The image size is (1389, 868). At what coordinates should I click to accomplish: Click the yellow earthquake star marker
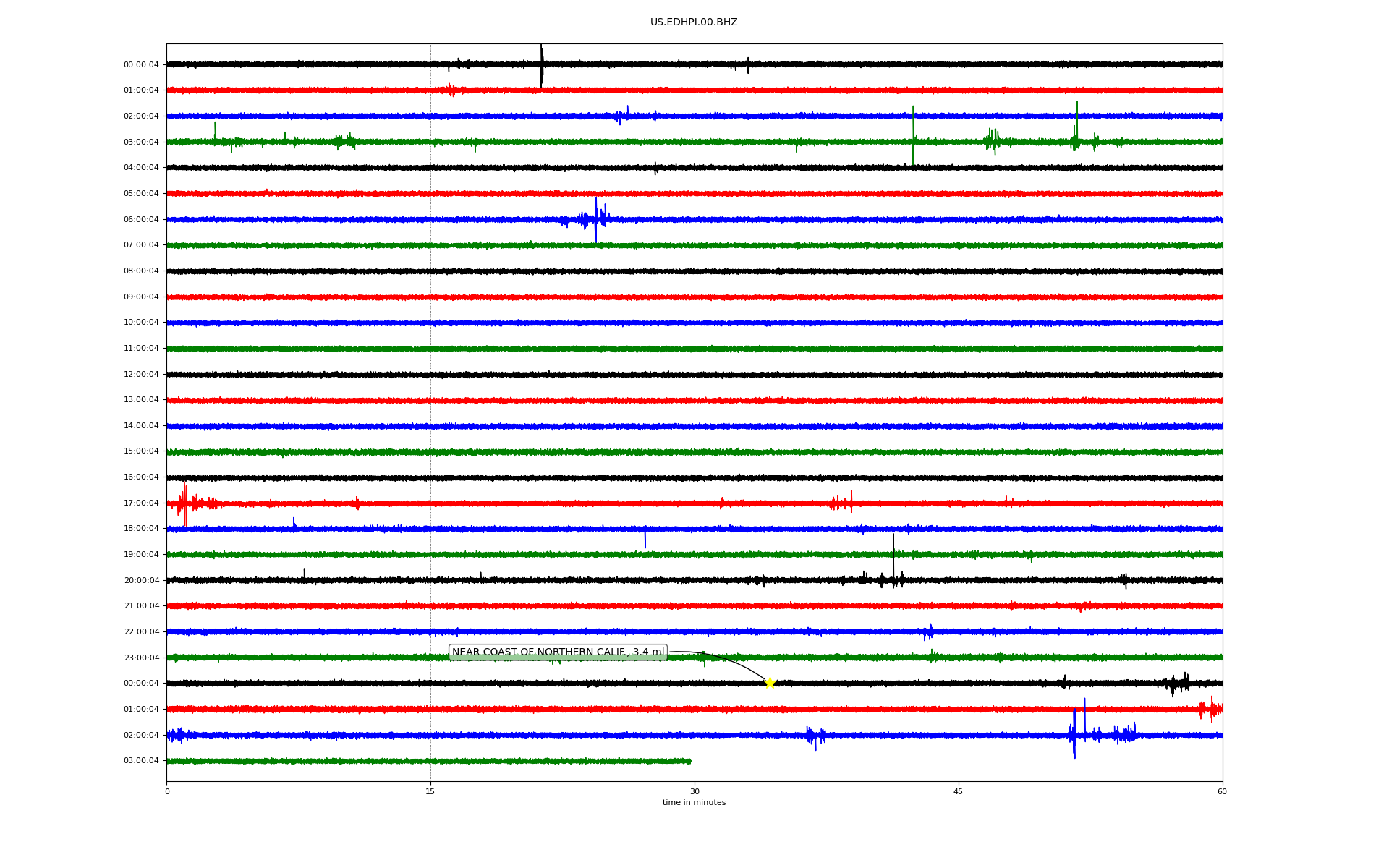(x=770, y=683)
